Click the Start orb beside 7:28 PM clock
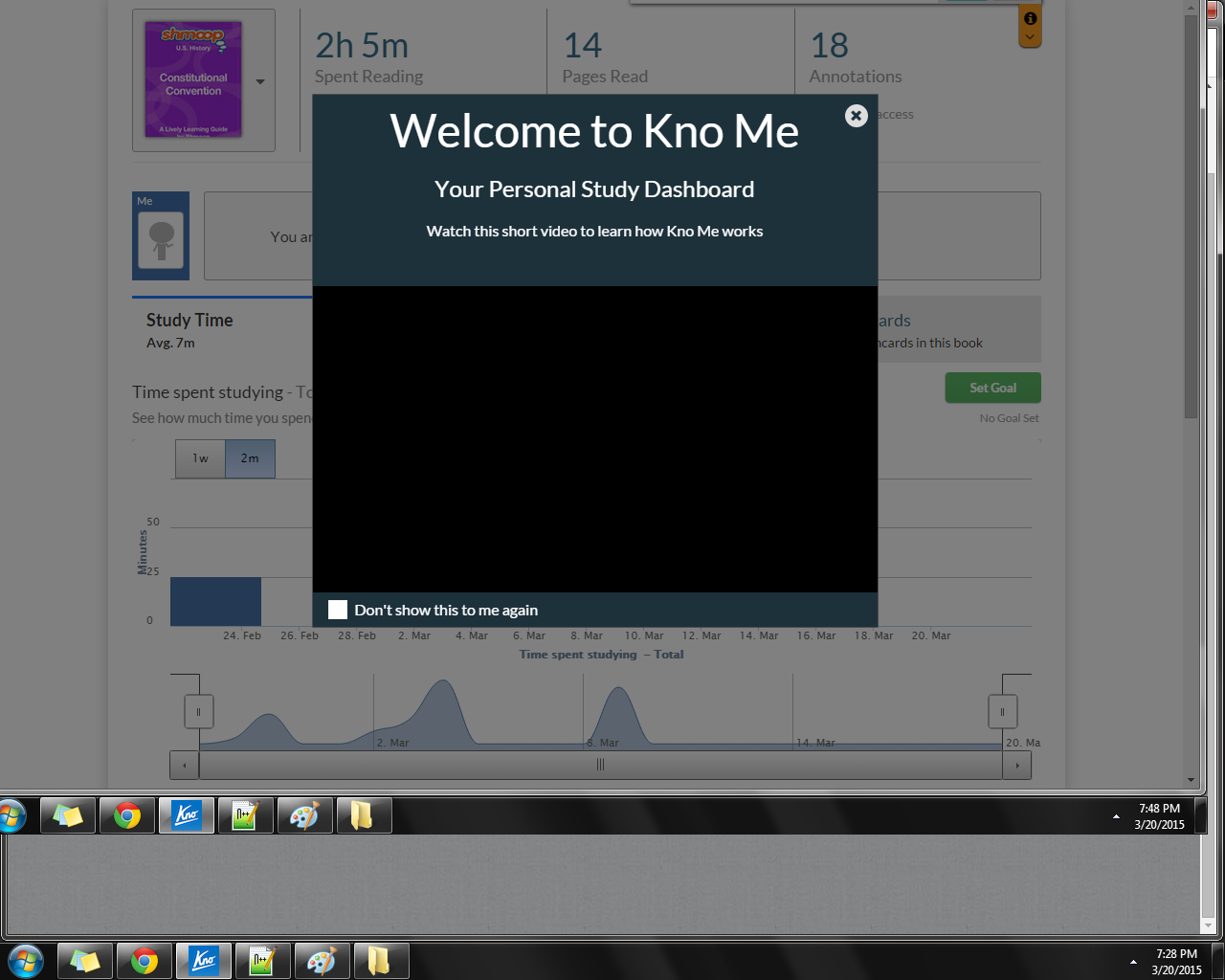Viewport: 1225px width, 980px height. [26, 961]
